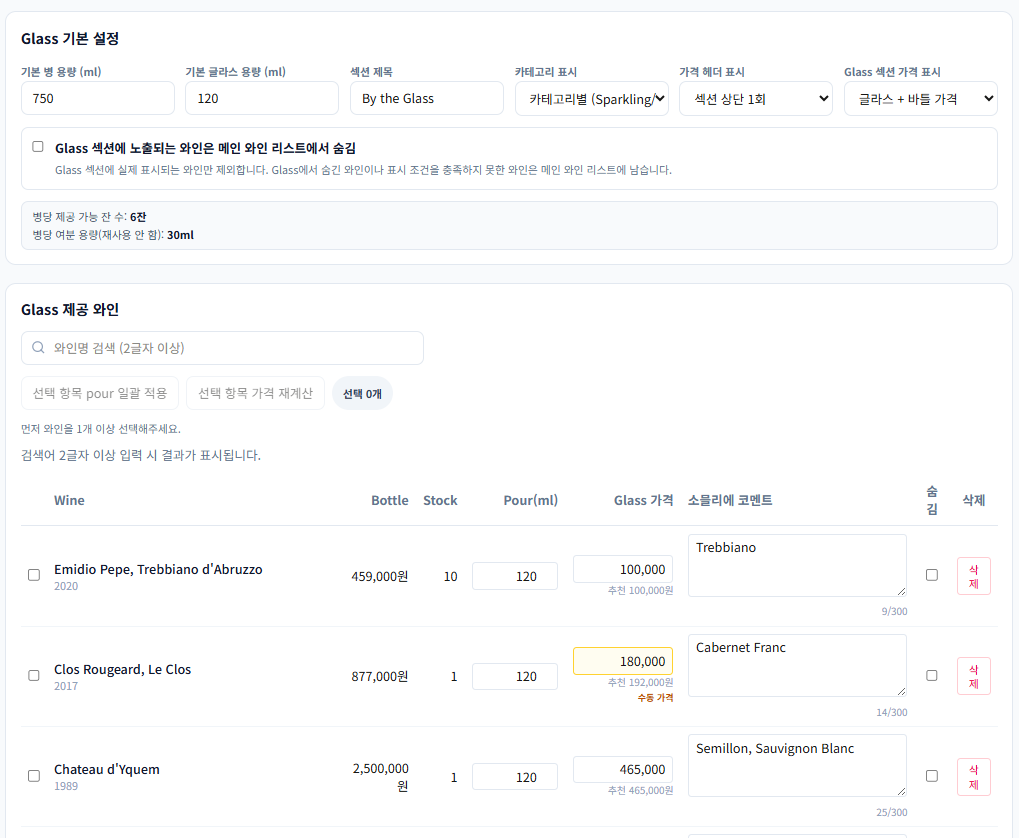1019x838 pixels.
Task: Delete the Chateau d'Yquem row
Action: click(x=974, y=777)
